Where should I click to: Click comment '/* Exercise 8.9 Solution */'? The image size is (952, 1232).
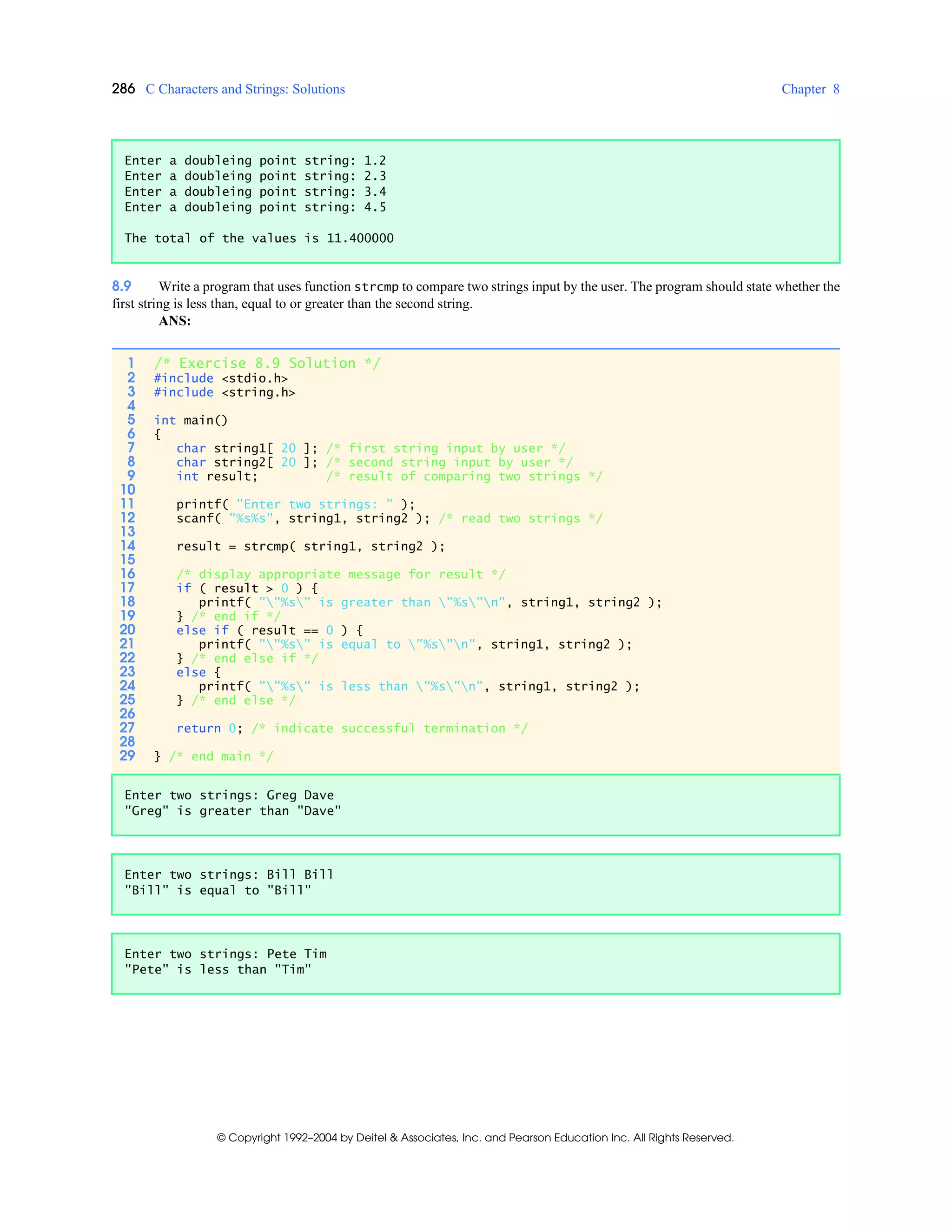click(x=267, y=363)
